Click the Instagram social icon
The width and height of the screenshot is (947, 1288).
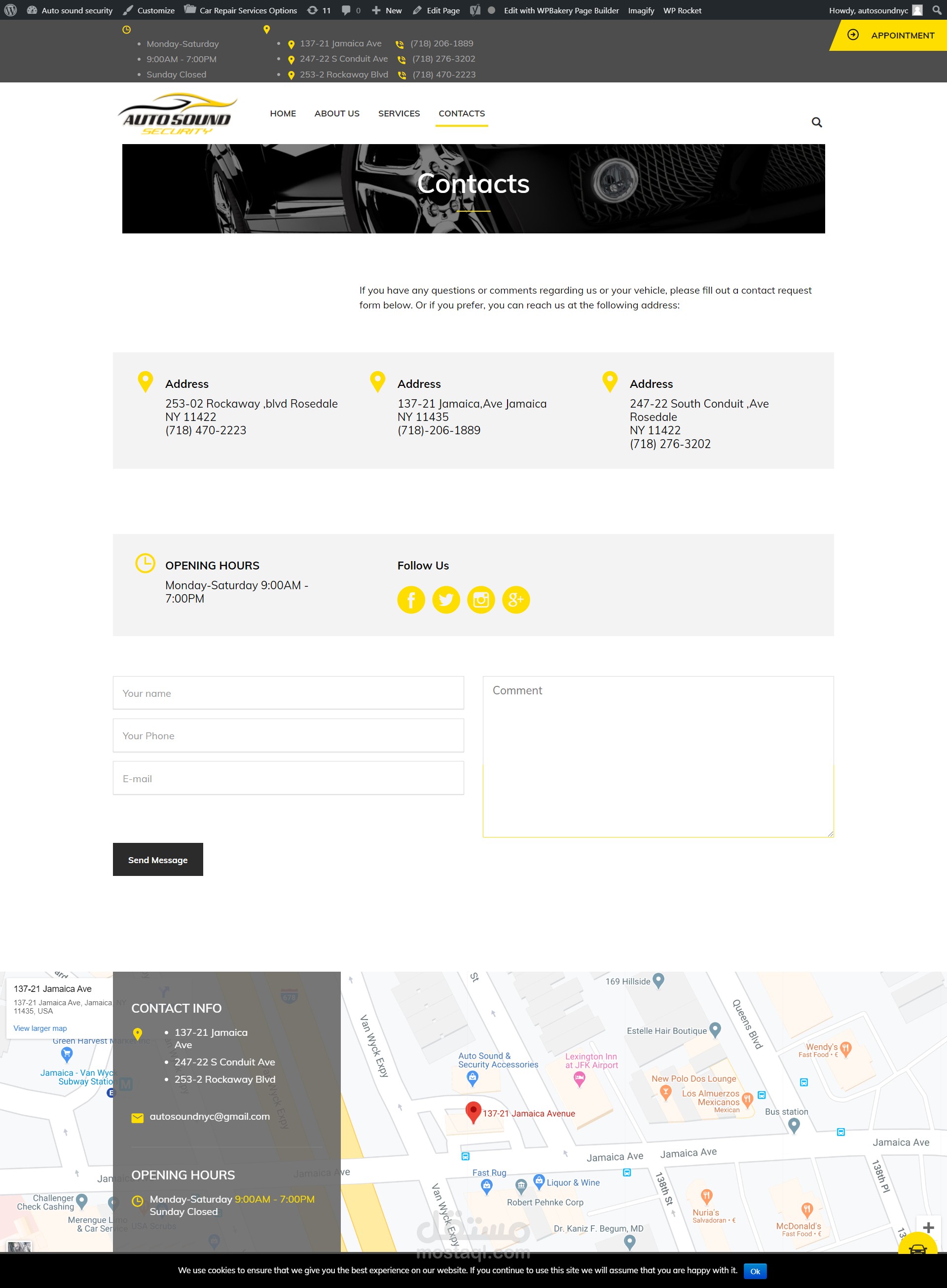coord(481,600)
